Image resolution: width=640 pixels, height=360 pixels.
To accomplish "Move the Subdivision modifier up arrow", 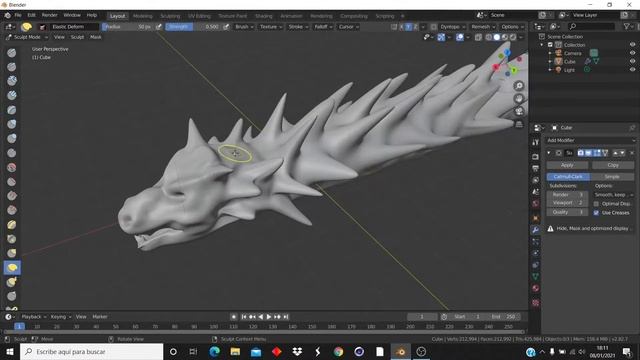I will pos(616,153).
